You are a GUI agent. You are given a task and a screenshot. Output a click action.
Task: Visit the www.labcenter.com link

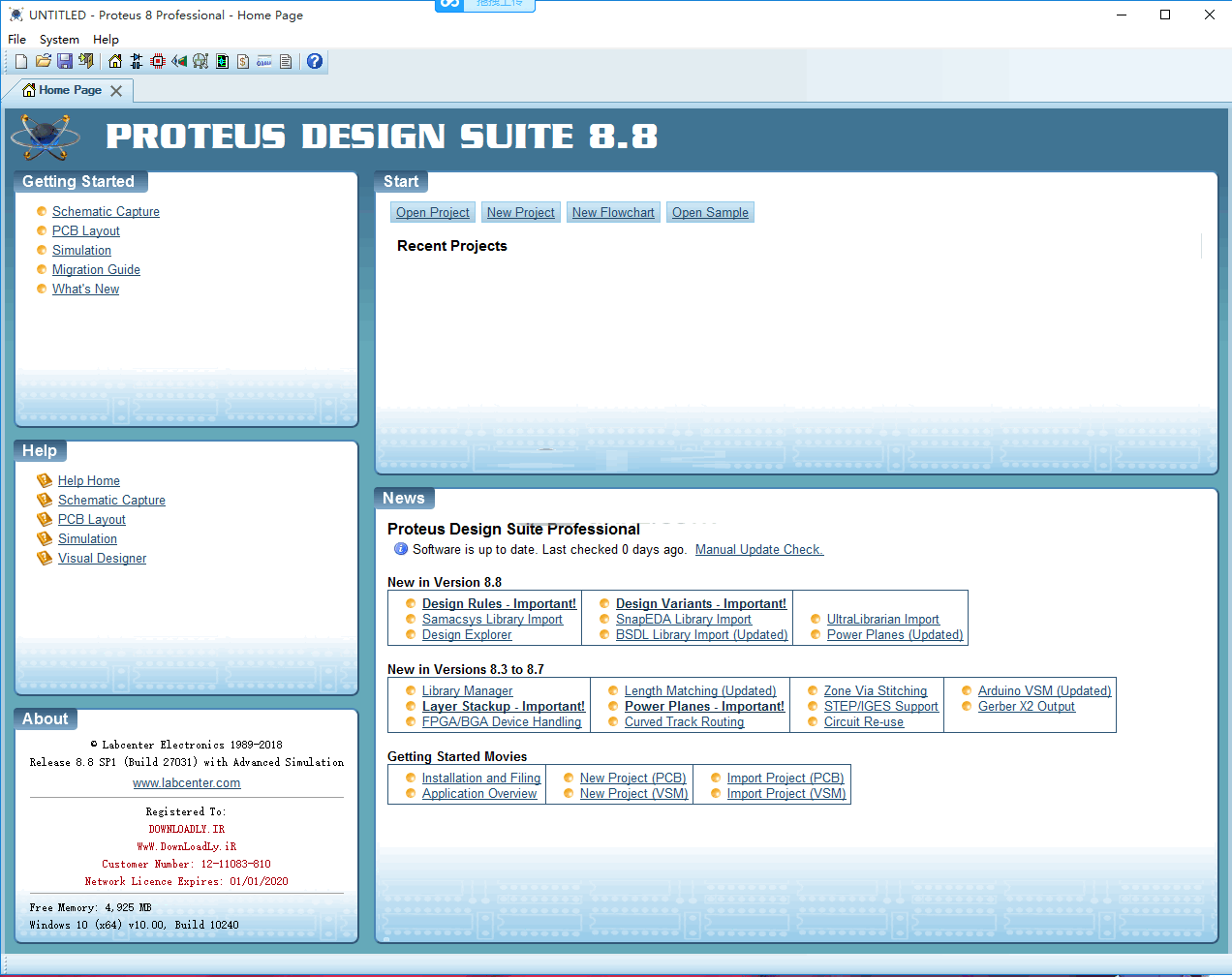187,783
